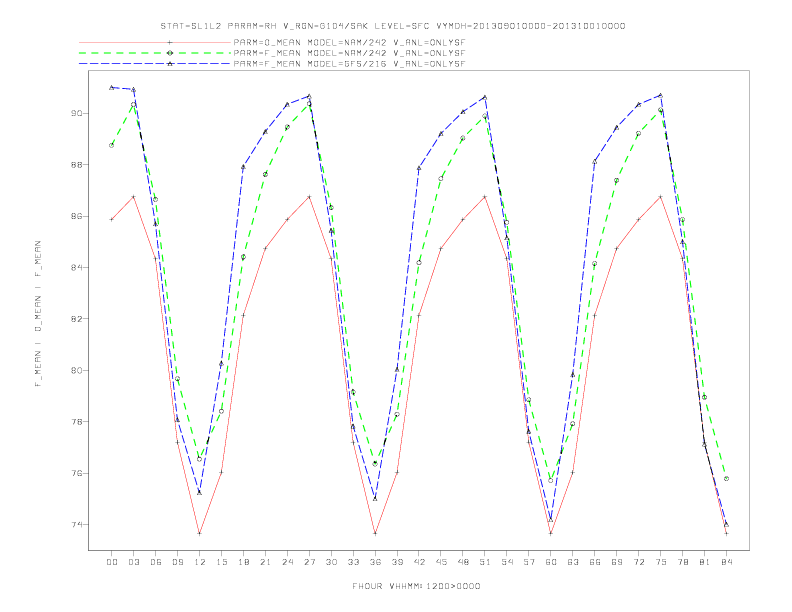Click the x-axis tick label 30
The width and height of the screenshot is (792, 612).
coord(331,562)
